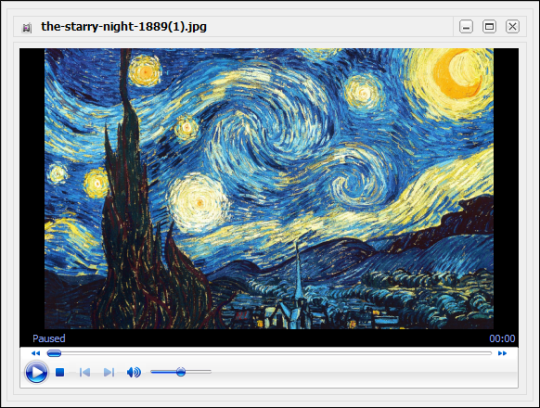
Task: Click the Play button
Action: point(36,372)
